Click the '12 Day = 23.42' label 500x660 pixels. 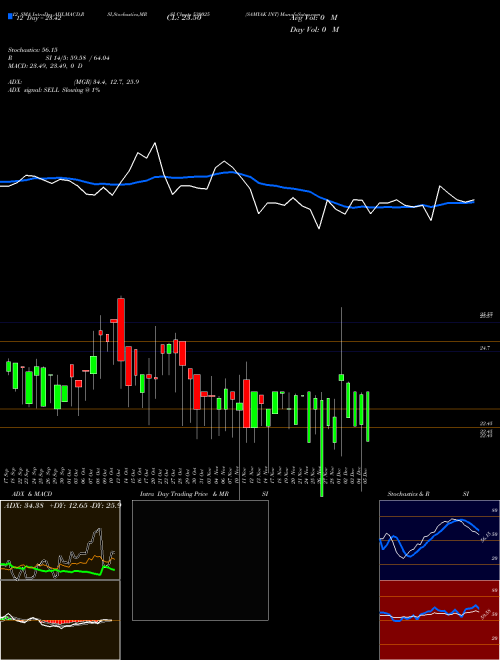pyautogui.click(x=39, y=18)
